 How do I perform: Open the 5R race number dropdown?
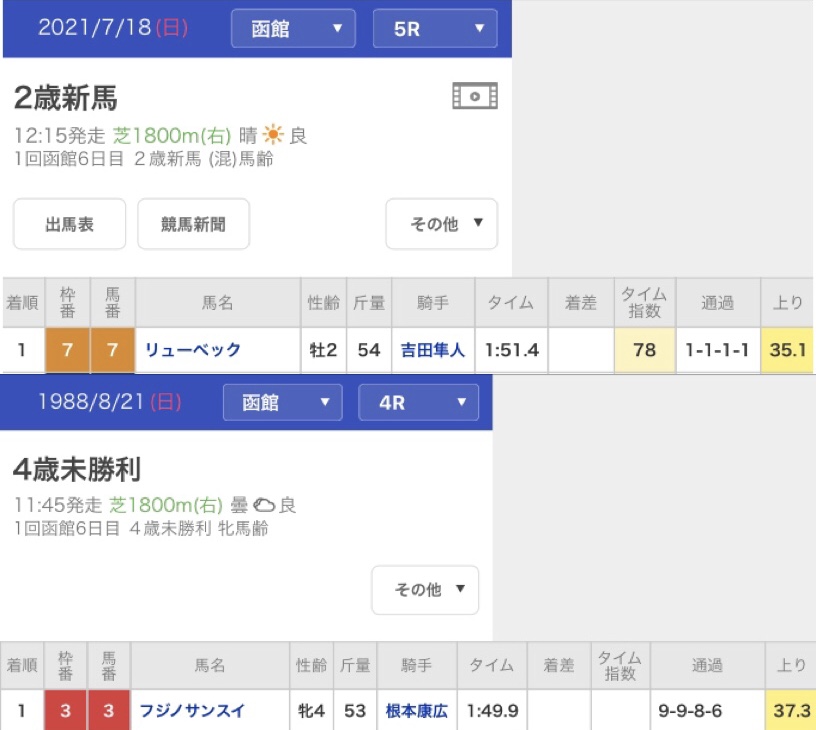coord(434,29)
